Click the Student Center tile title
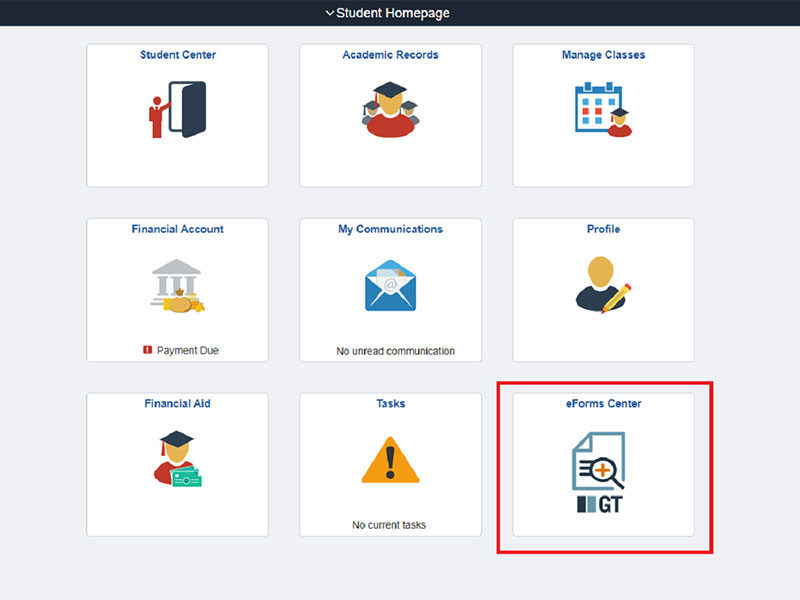 click(177, 55)
